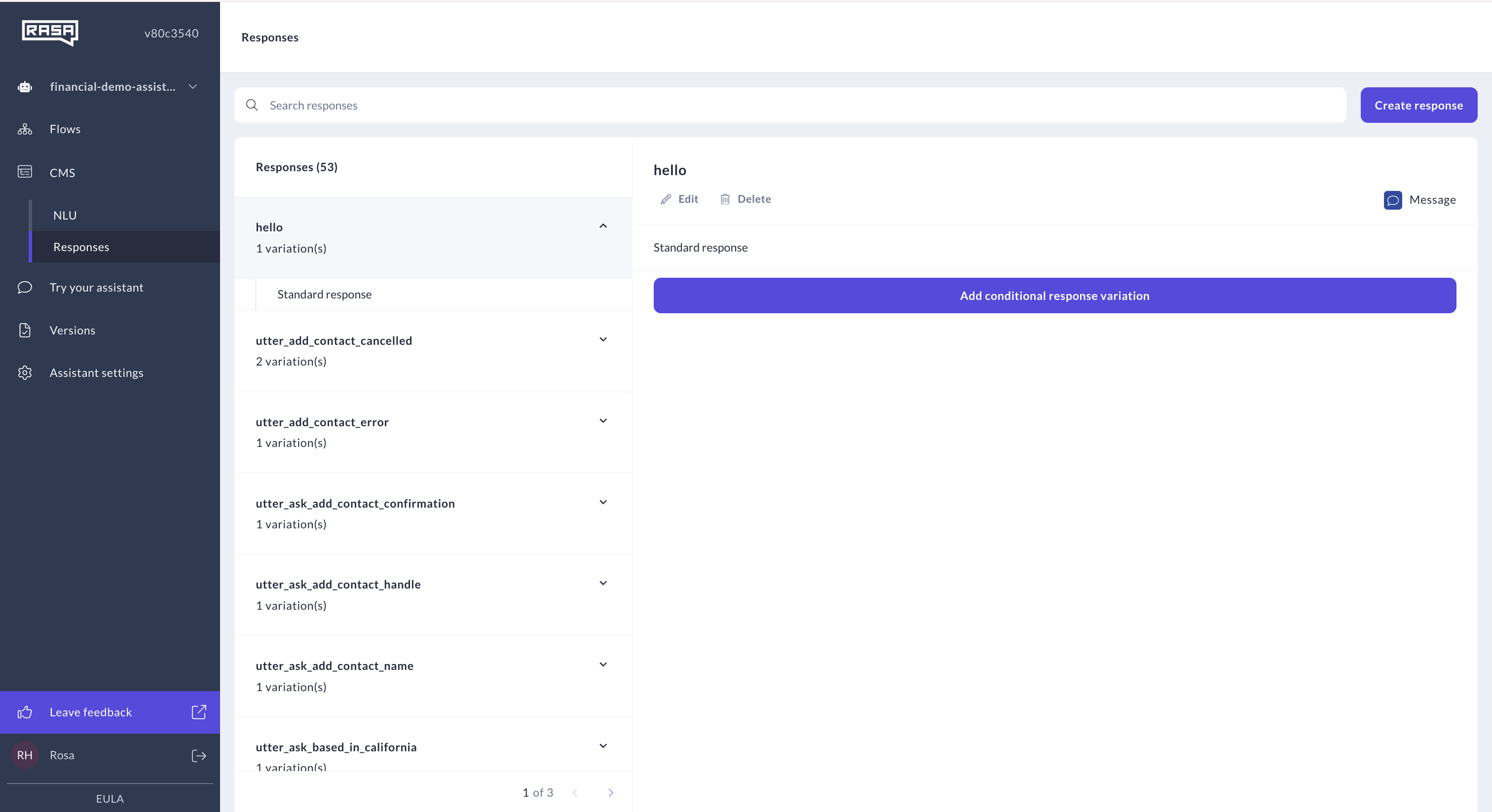Click the Rasa logo
Image resolution: width=1492 pixels, height=812 pixels.
pos(50,33)
